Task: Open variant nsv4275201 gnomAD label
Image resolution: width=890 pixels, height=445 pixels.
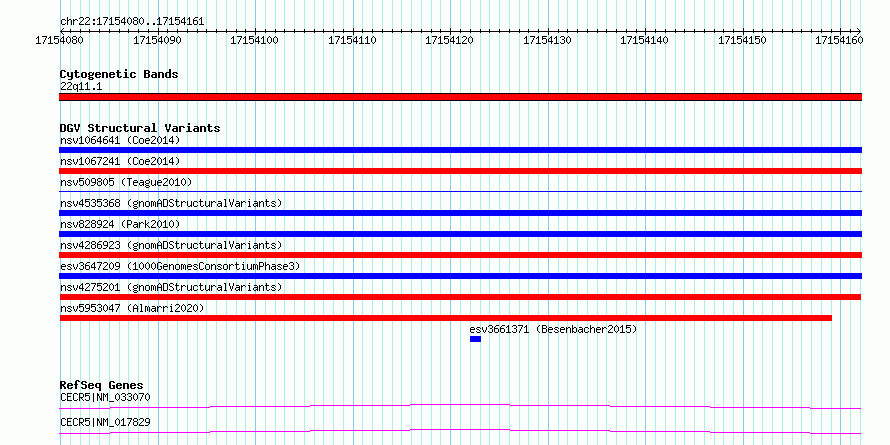Action: [171, 287]
